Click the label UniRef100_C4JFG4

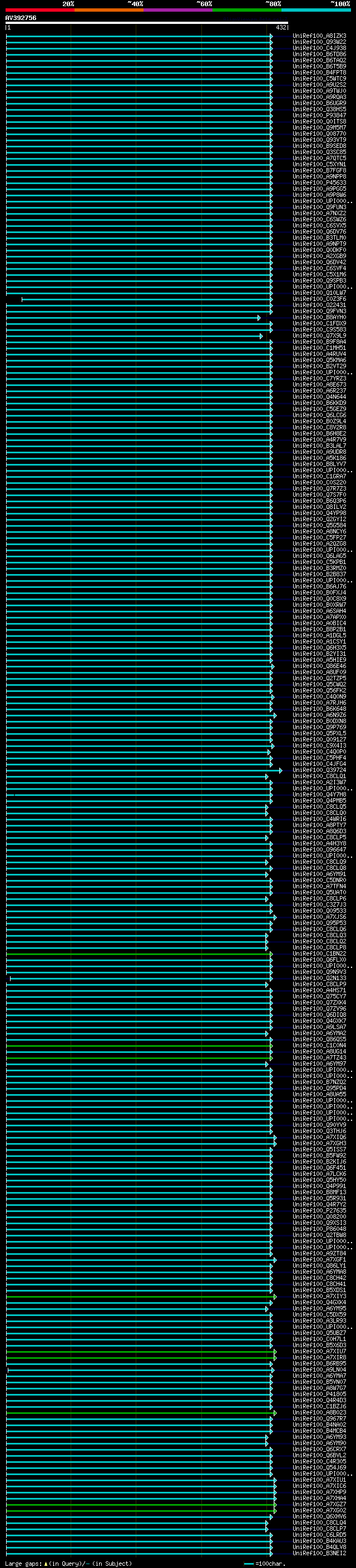click(x=319, y=764)
